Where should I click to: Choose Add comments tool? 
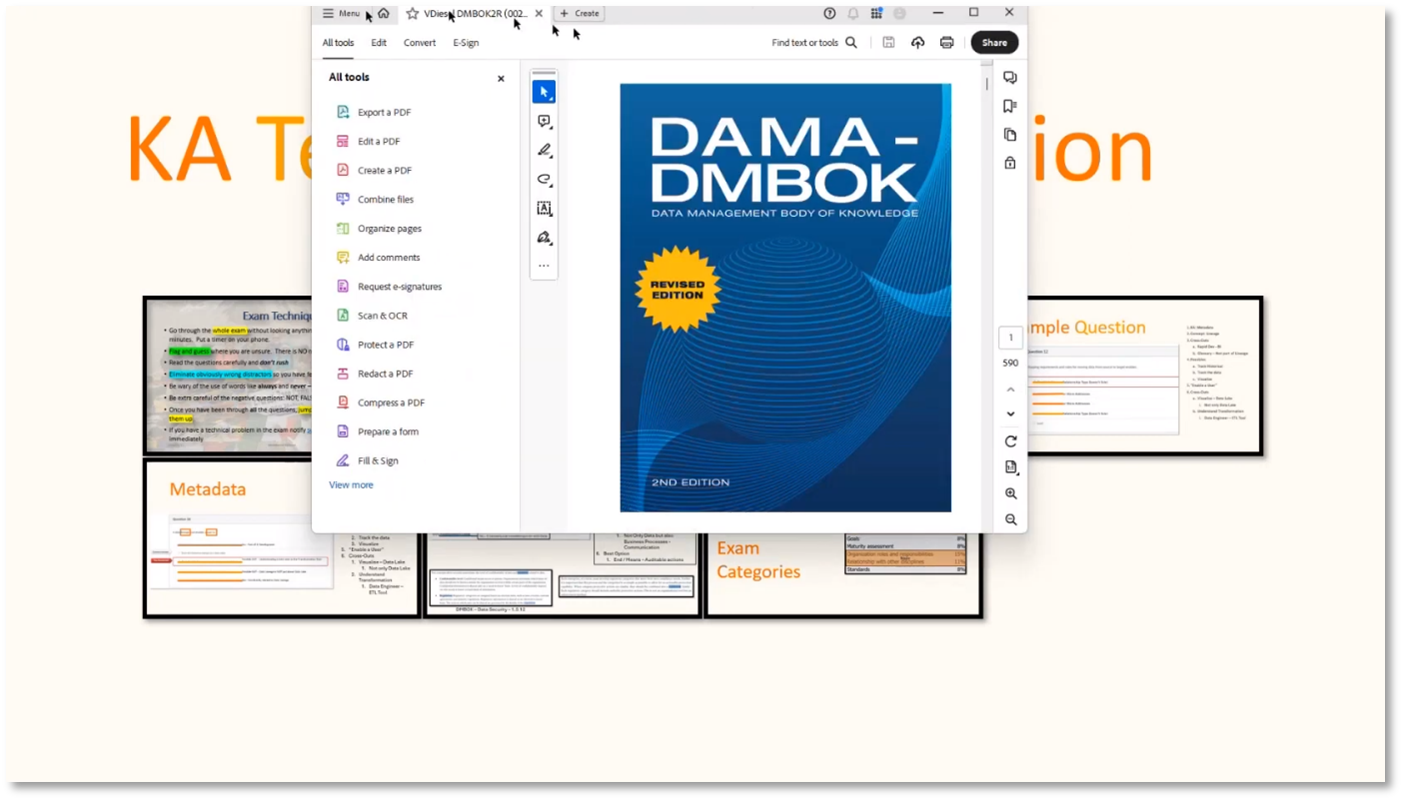point(378,257)
